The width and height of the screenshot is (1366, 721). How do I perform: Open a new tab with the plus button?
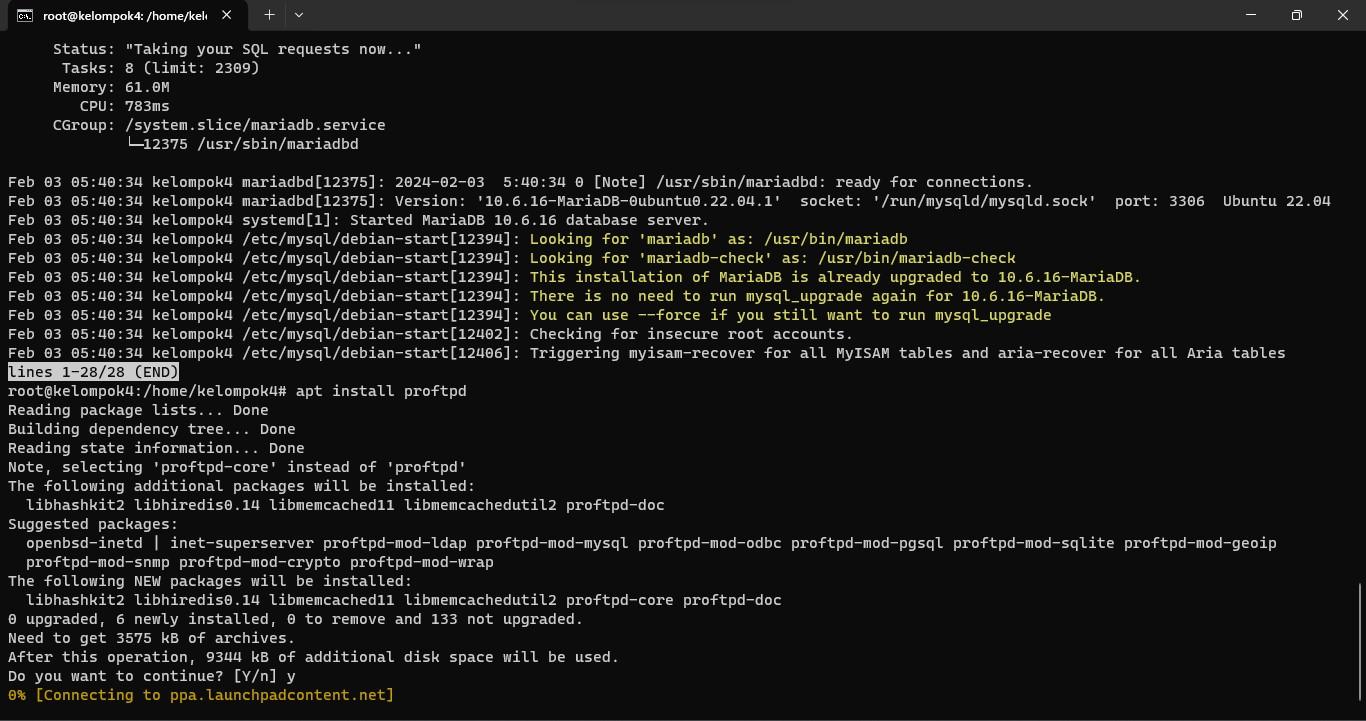point(269,15)
